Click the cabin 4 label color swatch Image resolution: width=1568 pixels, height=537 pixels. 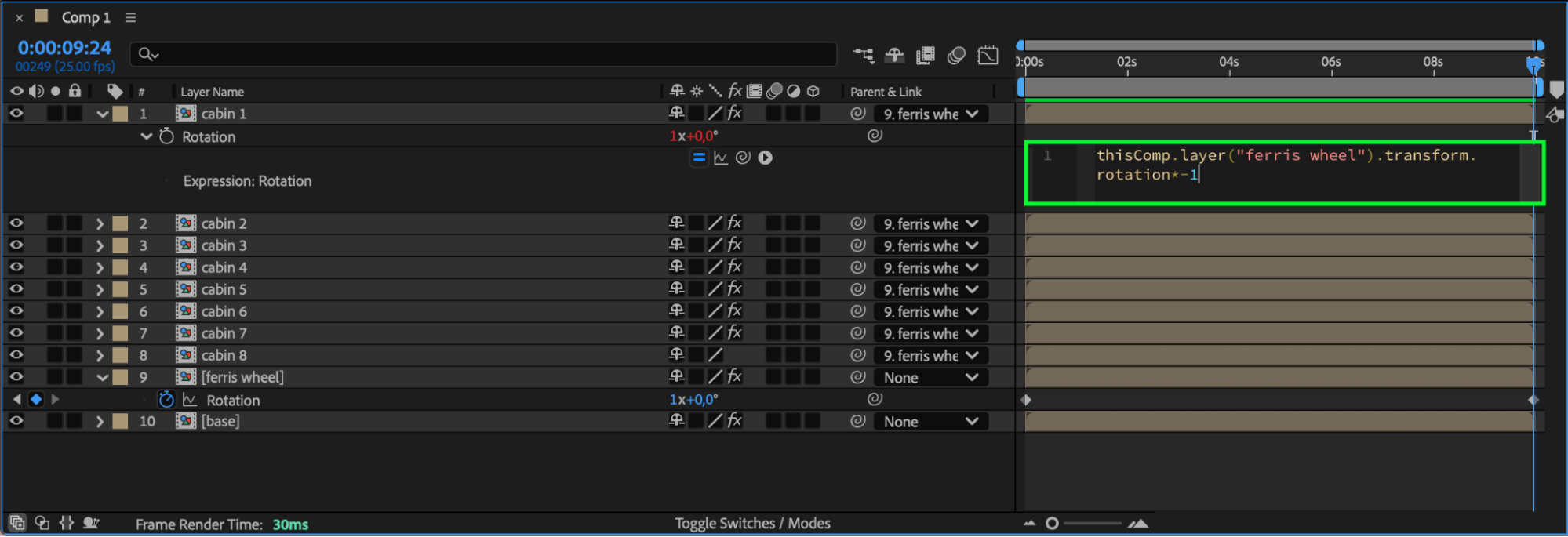coord(120,267)
